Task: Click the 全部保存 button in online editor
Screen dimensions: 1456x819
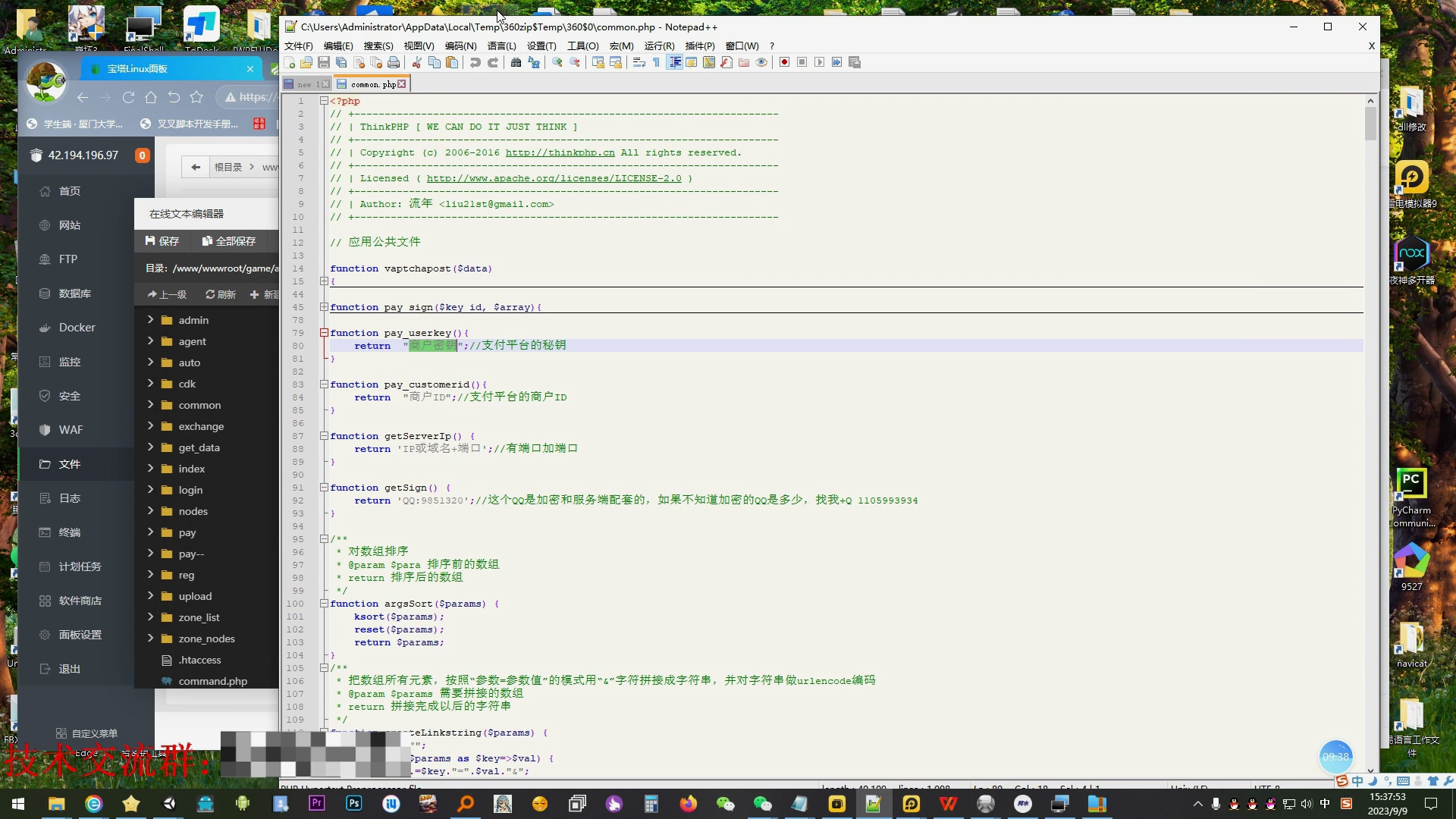Action: [229, 241]
